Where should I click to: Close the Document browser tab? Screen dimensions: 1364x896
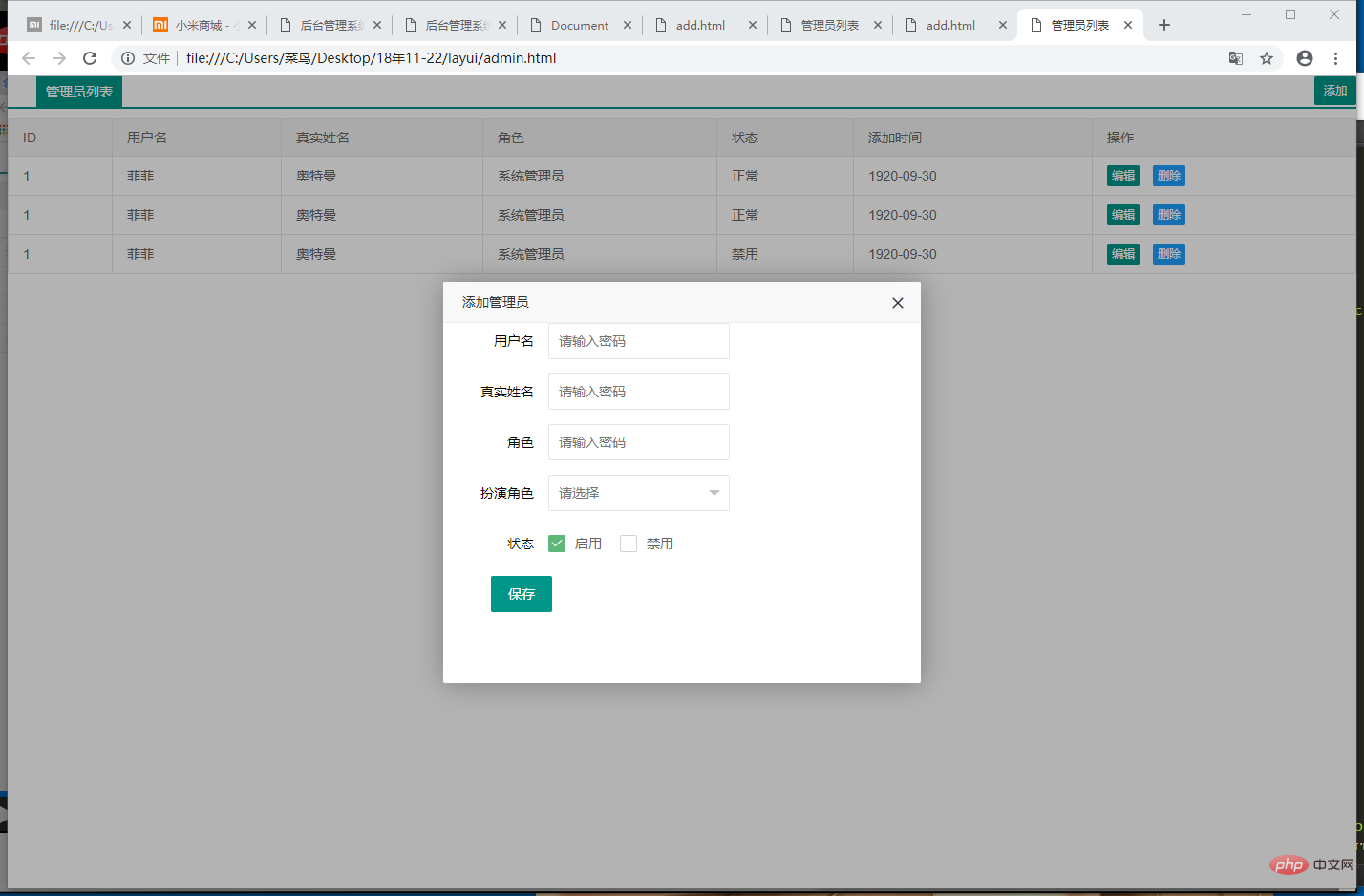628,25
